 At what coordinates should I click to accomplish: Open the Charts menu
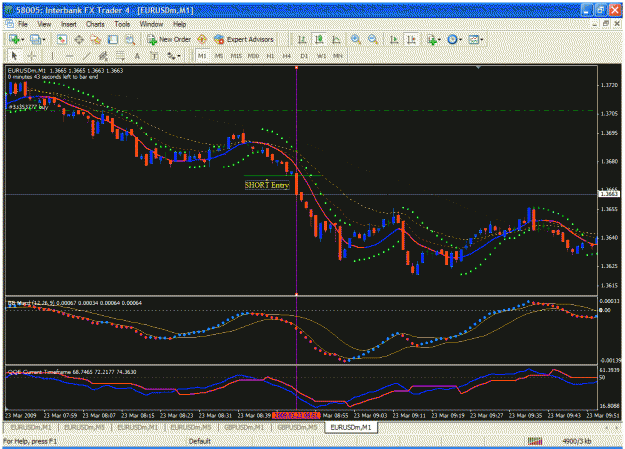tap(95, 24)
